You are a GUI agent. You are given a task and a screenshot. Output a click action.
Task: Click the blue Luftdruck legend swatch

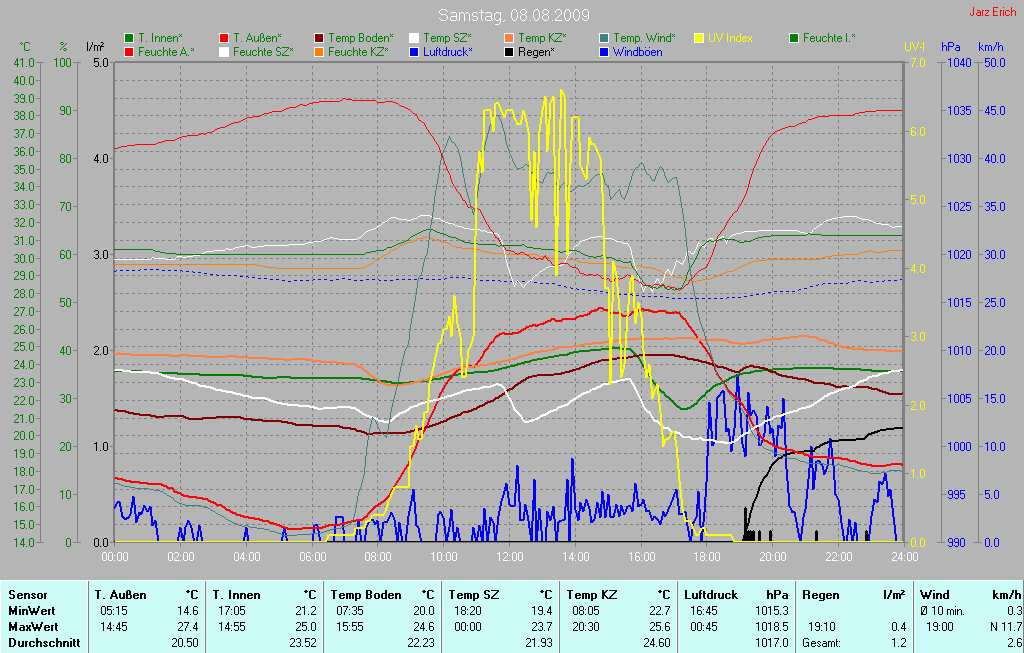click(x=414, y=52)
